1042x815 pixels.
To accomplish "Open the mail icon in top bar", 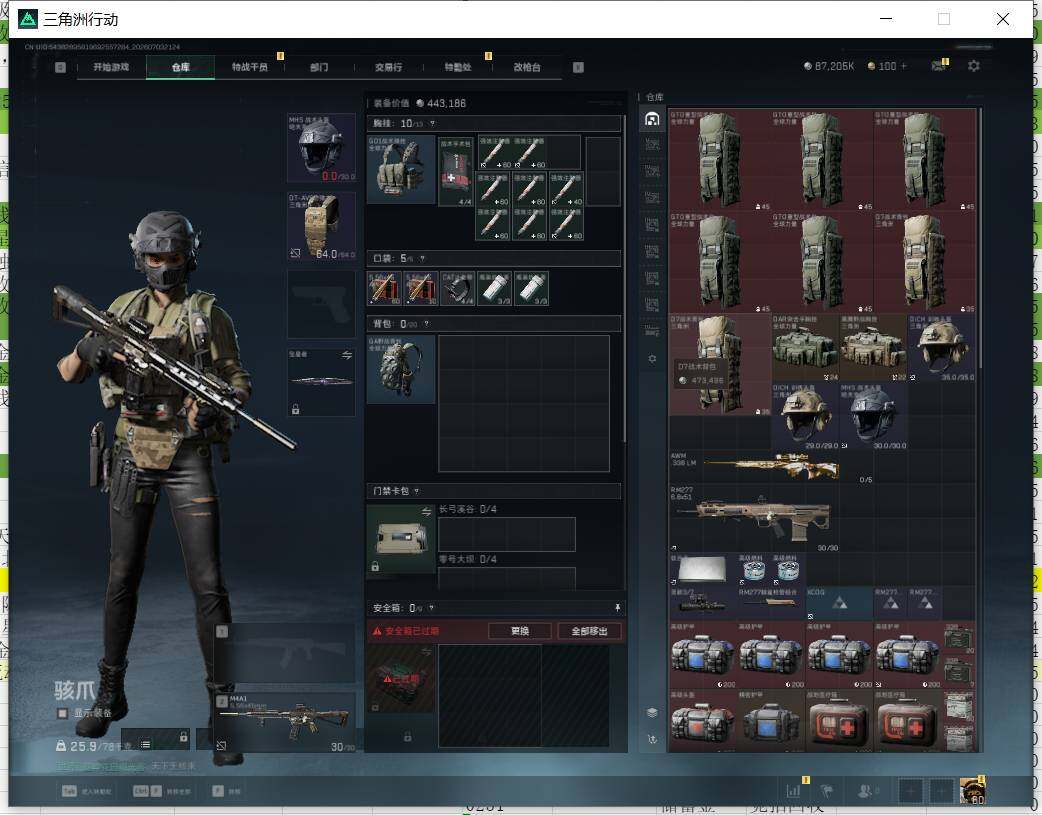I will click(938, 66).
